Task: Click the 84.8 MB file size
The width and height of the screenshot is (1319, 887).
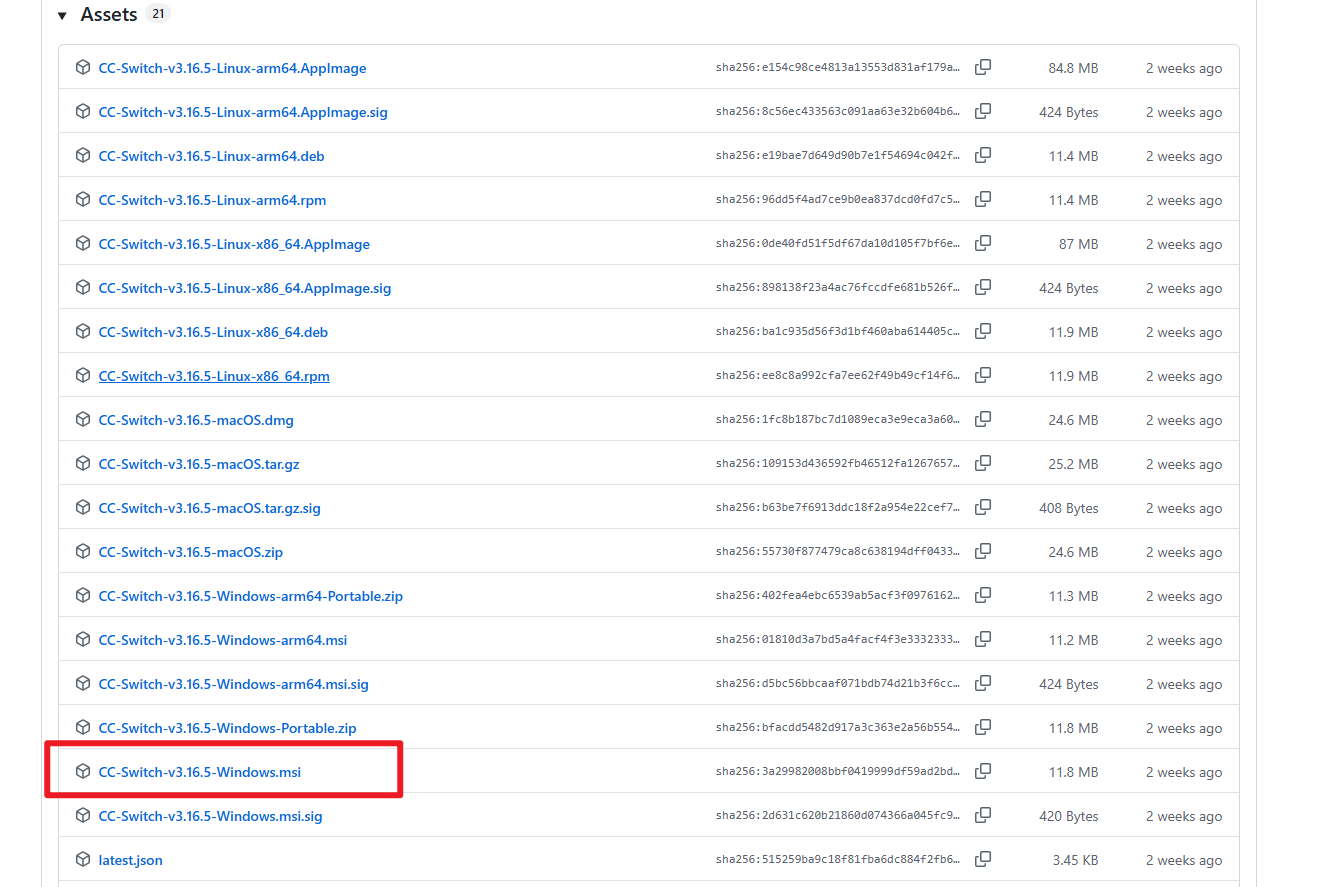Action: click(x=1073, y=68)
